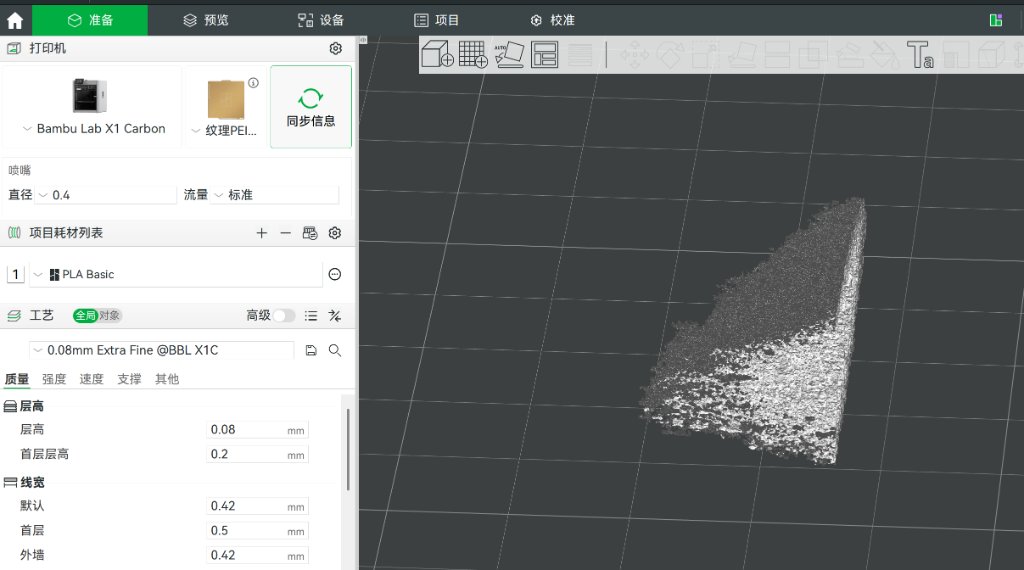Open printer settings gear icon
The width and height of the screenshot is (1024, 570).
[x=336, y=48]
